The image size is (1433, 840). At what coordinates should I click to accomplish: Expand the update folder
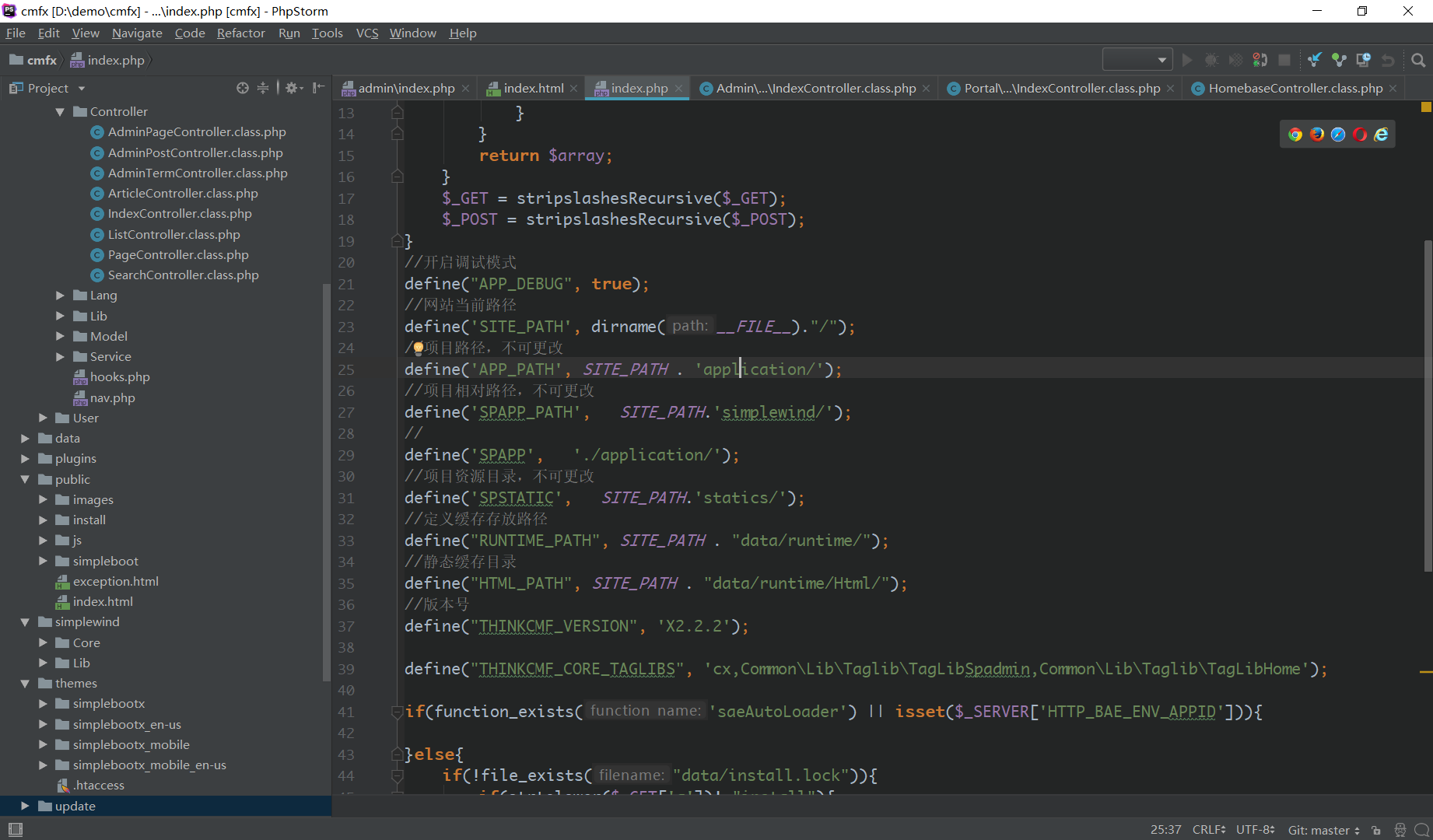tap(25, 806)
